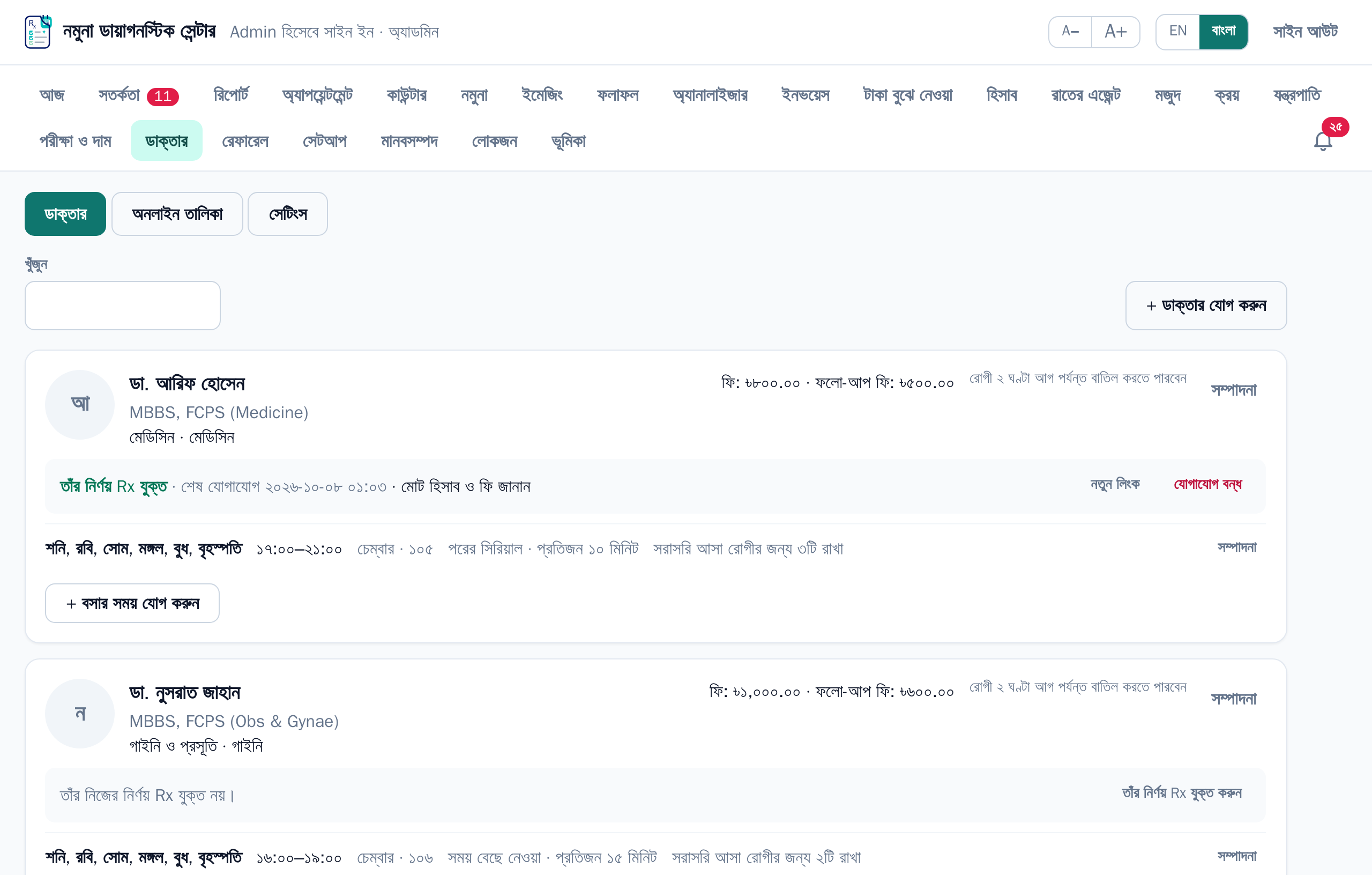The image size is (1372, 875).
Task: Open রাতের এজেন্ট tab
Action: coord(1085,94)
